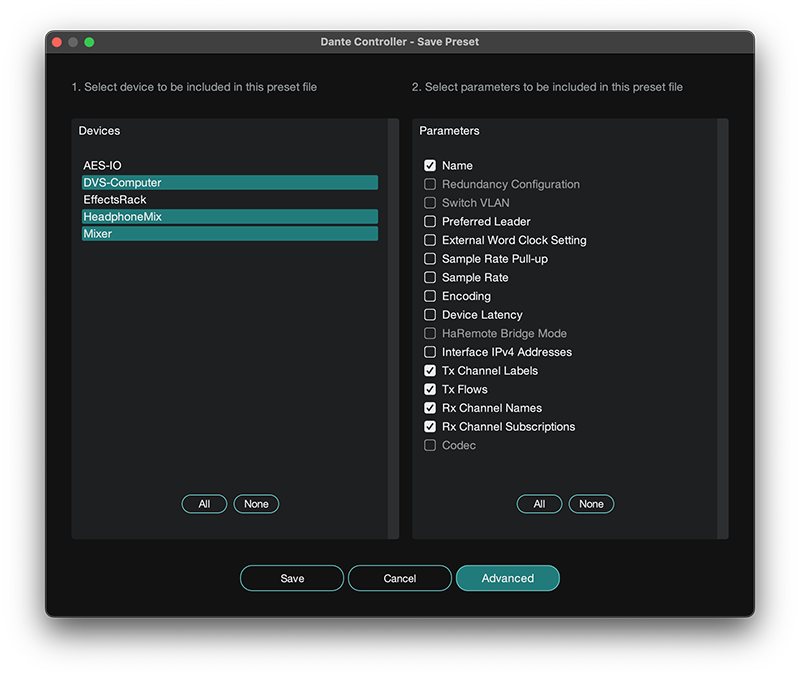Click the Devices list scrollbar
This screenshot has width=800, height=677.
393,329
